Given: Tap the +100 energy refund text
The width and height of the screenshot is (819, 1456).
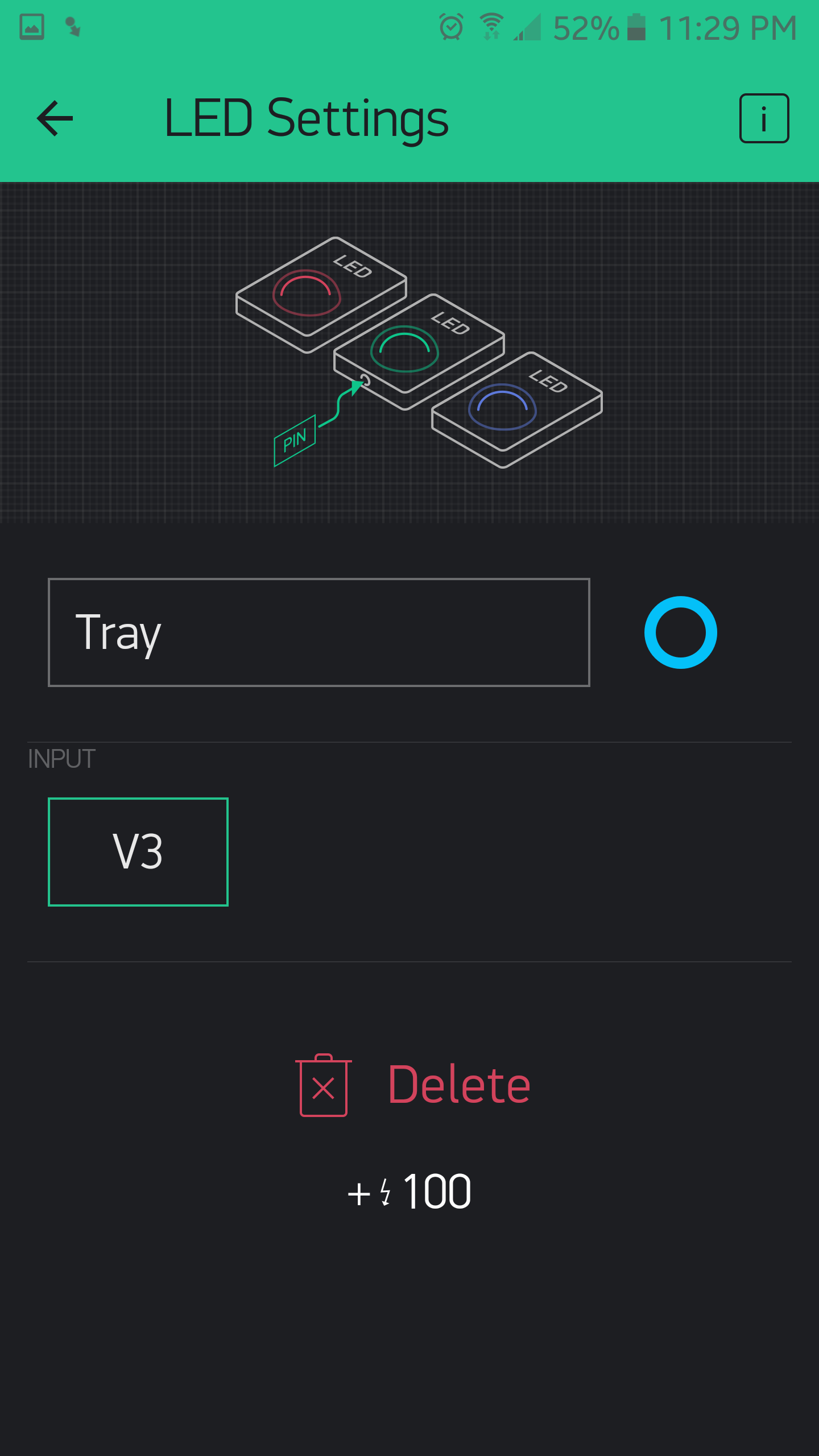Looking at the screenshot, I should [409, 1192].
